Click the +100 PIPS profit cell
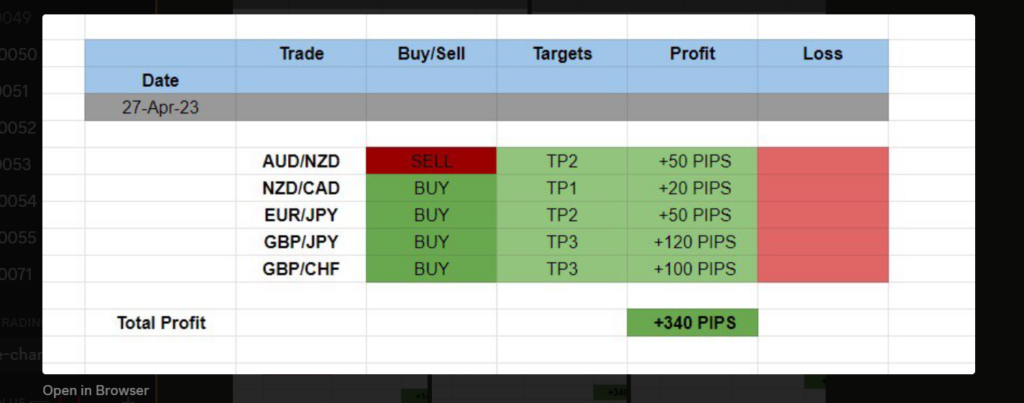 (x=692, y=269)
